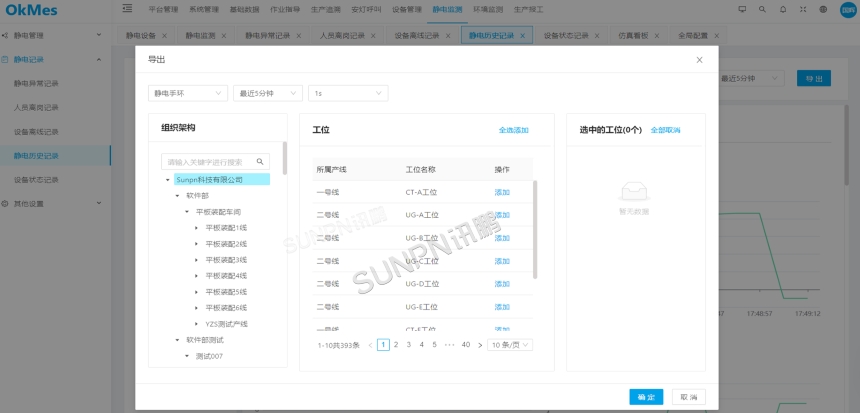Close the 设备状态记录 tab with its X
Image resolution: width=860 pixels, height=413 pixels.
tap(597, 36)
